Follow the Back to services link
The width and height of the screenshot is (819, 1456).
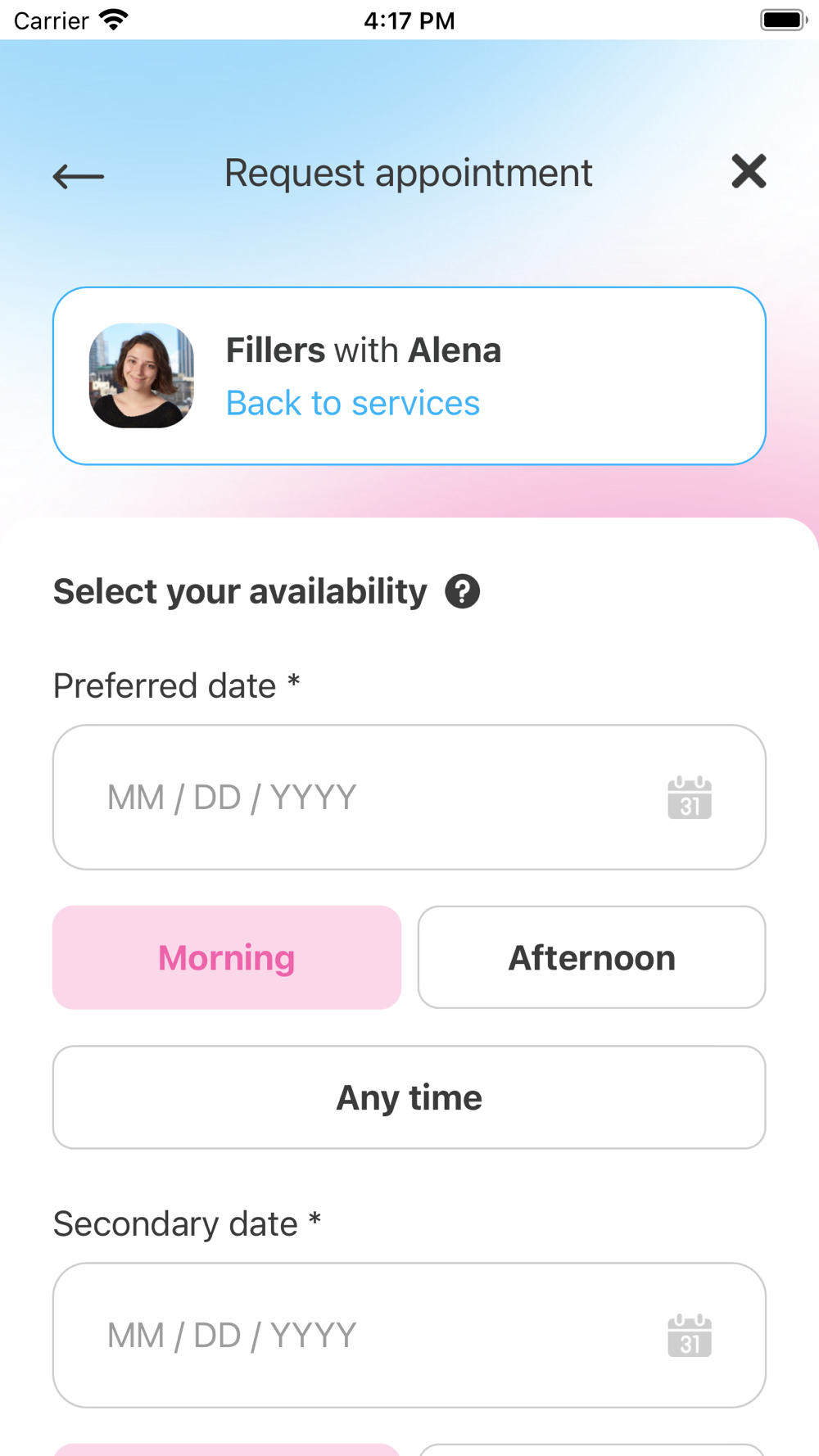[x=353, y=403]
